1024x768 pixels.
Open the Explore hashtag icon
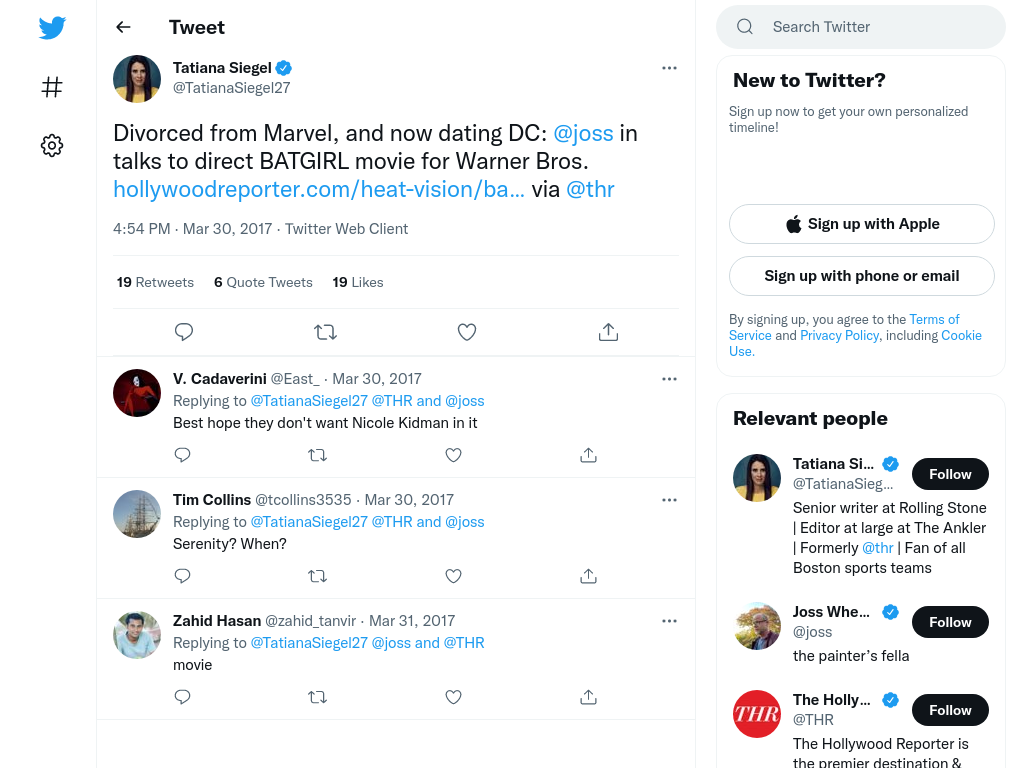pos(52,87)
